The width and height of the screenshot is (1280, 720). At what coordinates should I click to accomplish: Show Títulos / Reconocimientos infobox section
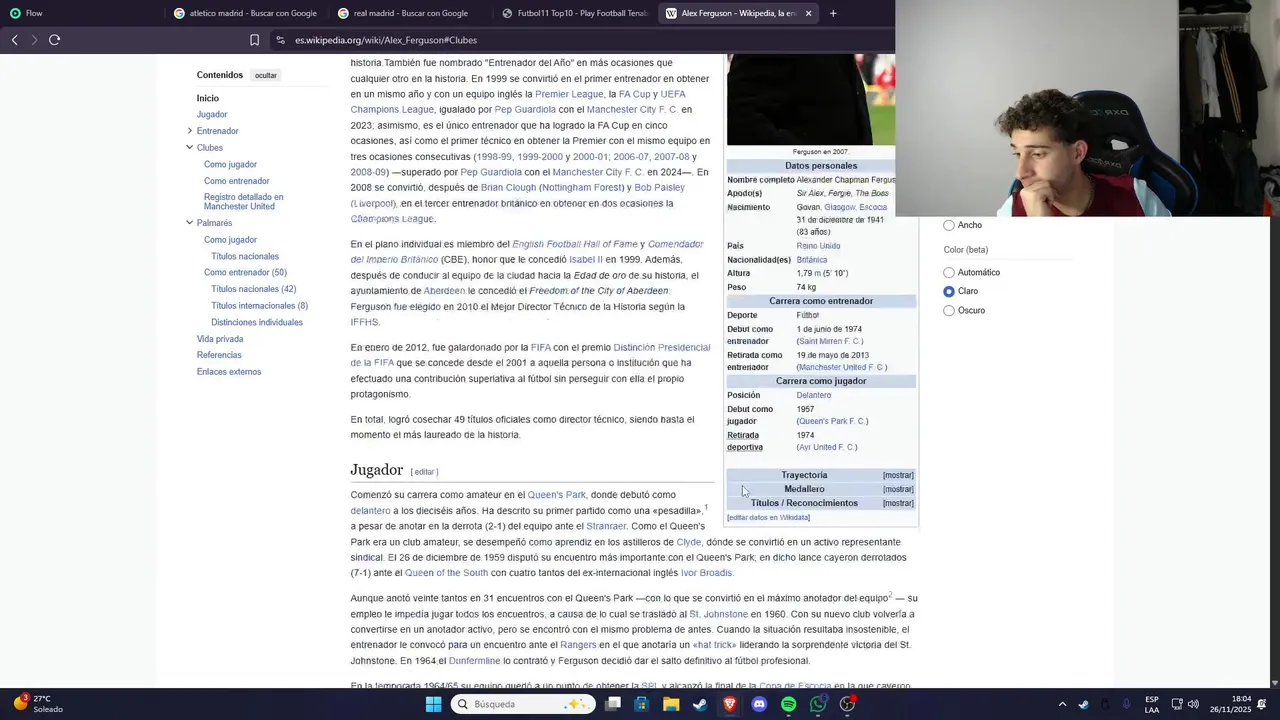898,503
